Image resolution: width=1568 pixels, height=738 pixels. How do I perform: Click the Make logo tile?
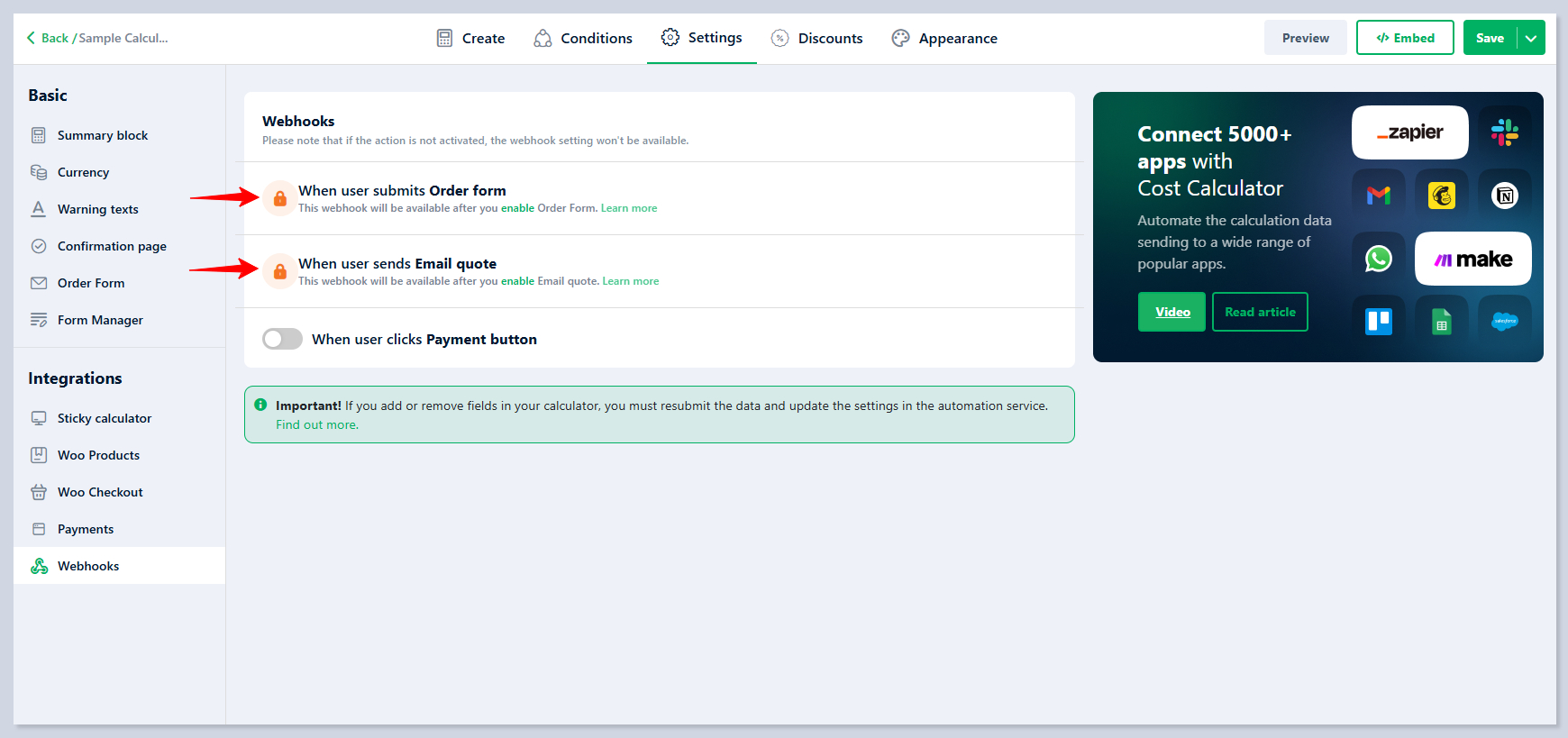coord(1472,259)
